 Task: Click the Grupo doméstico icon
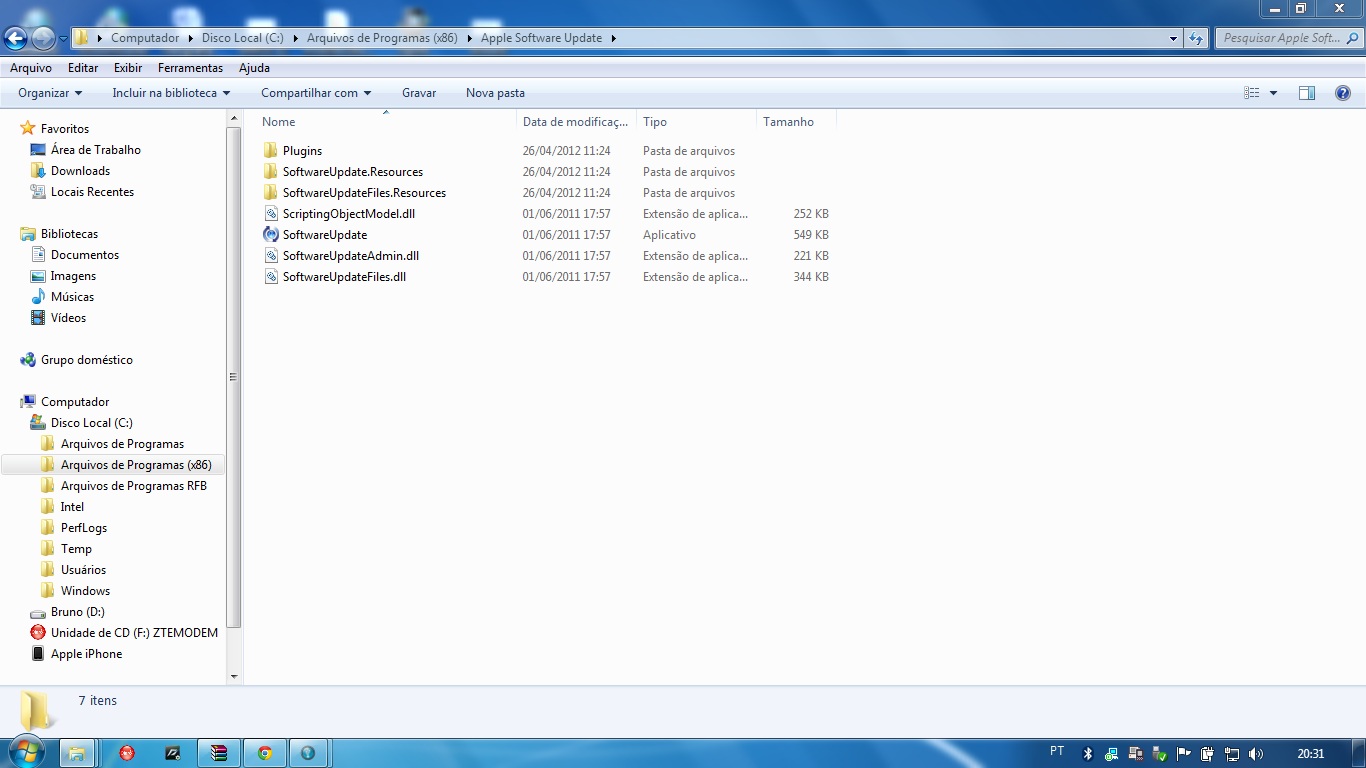(28, 360)
